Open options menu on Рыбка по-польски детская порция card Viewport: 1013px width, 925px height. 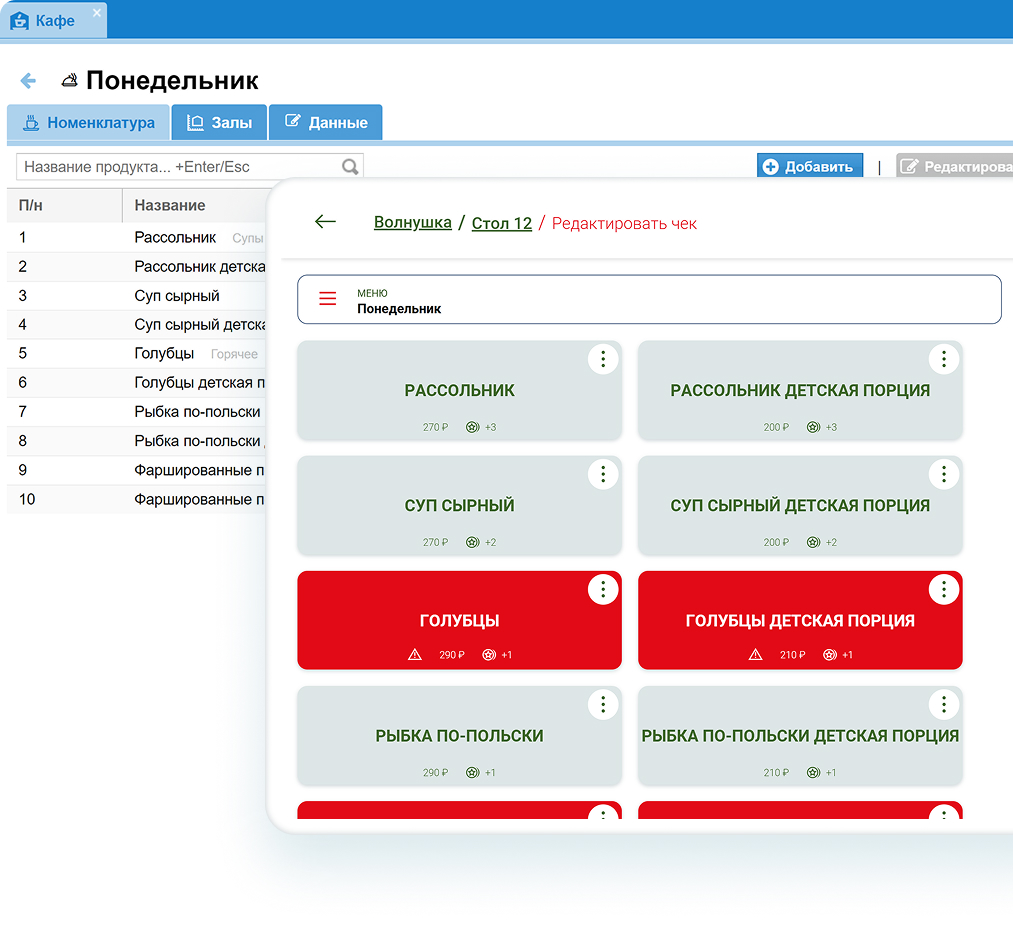tap(943, 704)
